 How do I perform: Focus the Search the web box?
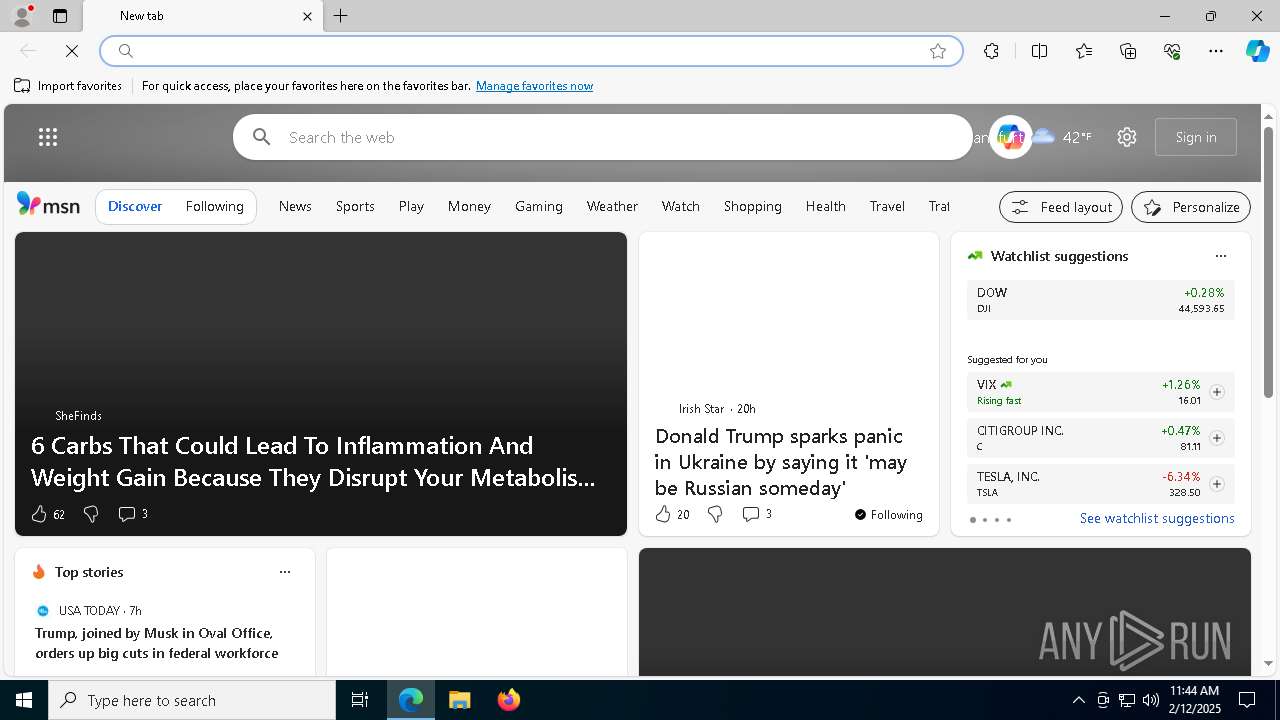pyautogui.click(x=603, y=137)
